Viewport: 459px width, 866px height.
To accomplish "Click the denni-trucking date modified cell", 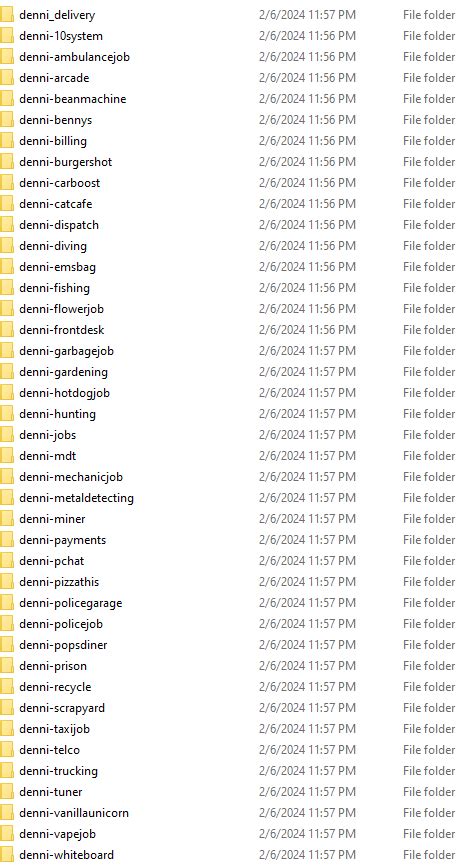I will coord(307,770).
